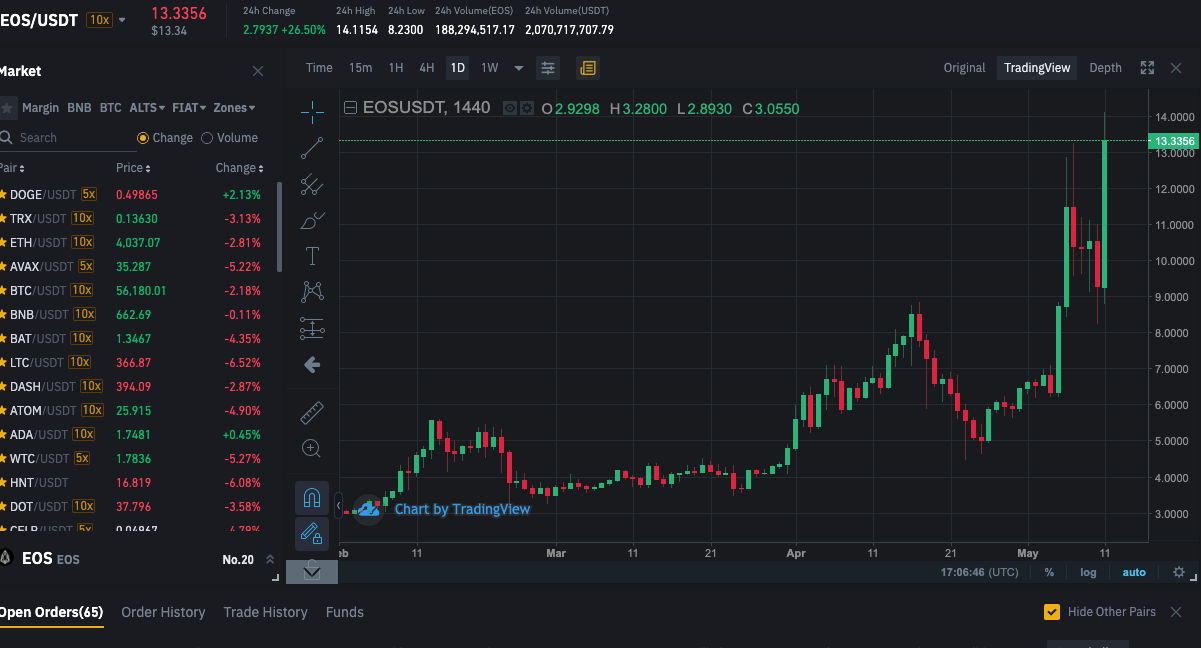
Task: Open the Order History tab
Action: click(x=163, y=612)
